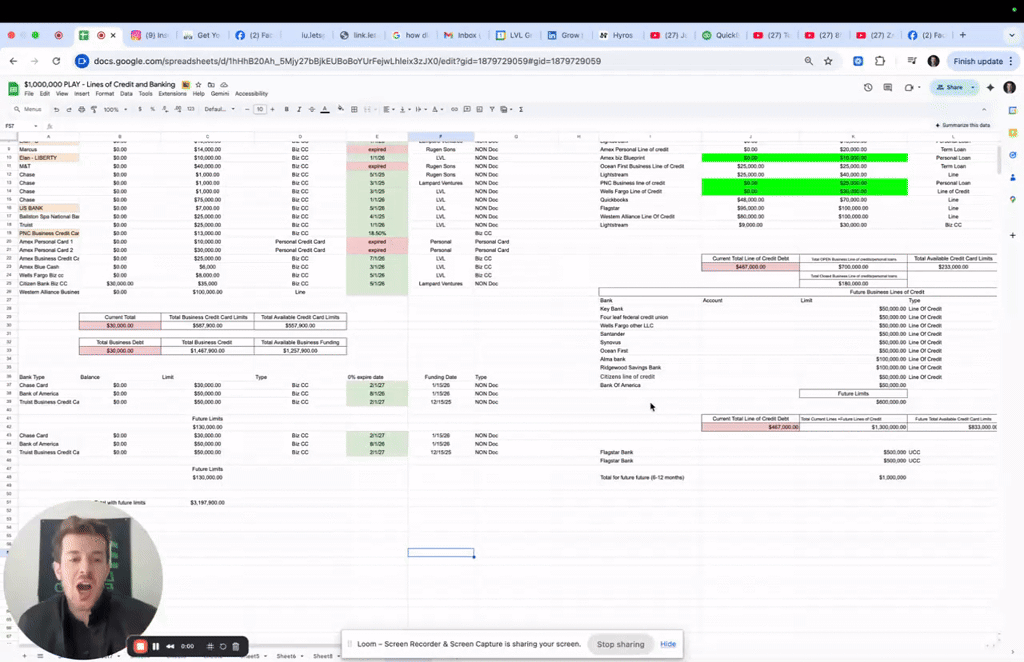
Task: Open Chrome extensions puzzle icon
Action: [x=880, y=61]
